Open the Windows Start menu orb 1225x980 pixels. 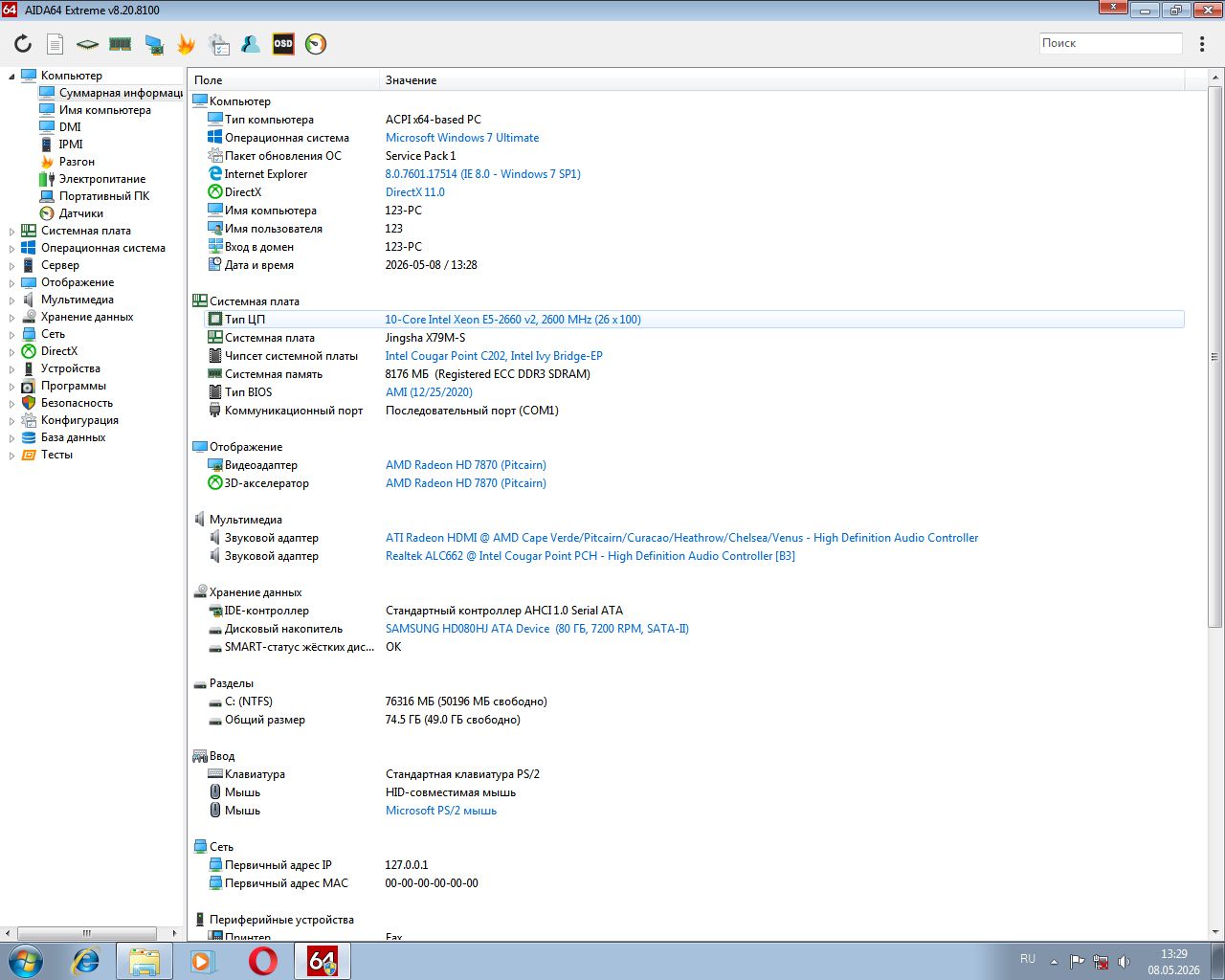tap(26, 961)
